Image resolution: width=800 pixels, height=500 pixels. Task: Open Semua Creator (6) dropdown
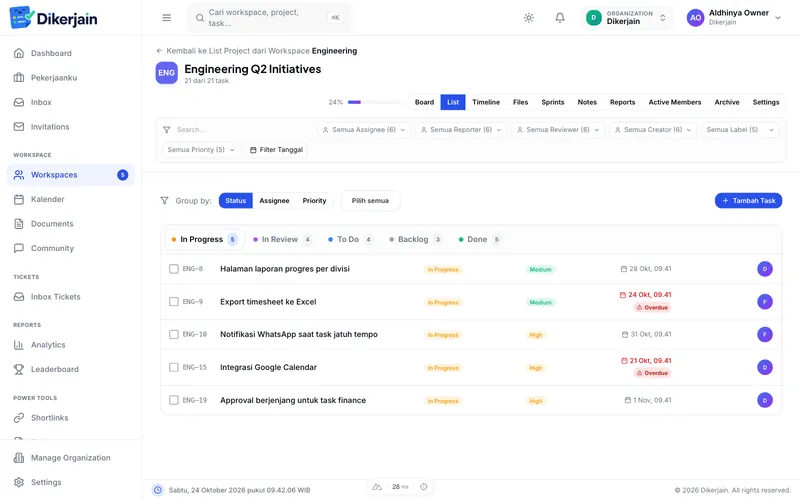(x=653, y=130)
